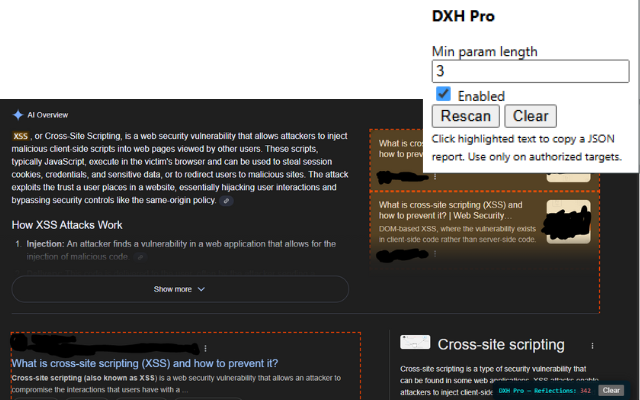Click the DXH Pro Reflections counter
The height and width of the screenshot is (400, 640).
pyautogui.click(x=544, y=390)
